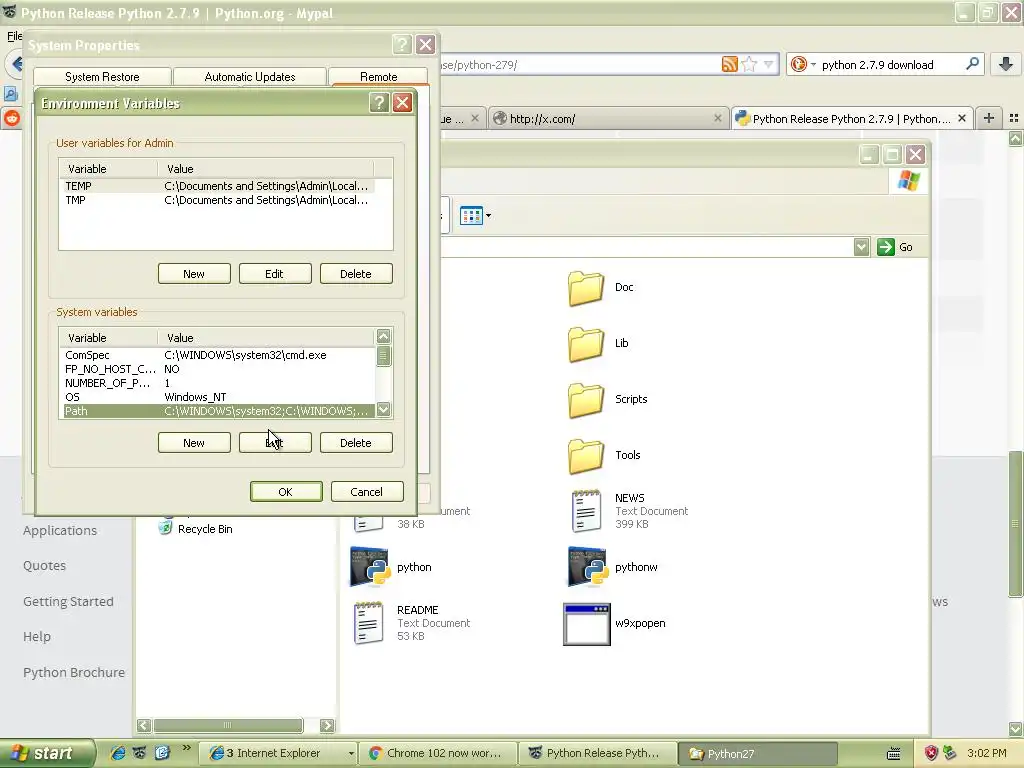Open Python Brochure sidebar link

[74, 672]
